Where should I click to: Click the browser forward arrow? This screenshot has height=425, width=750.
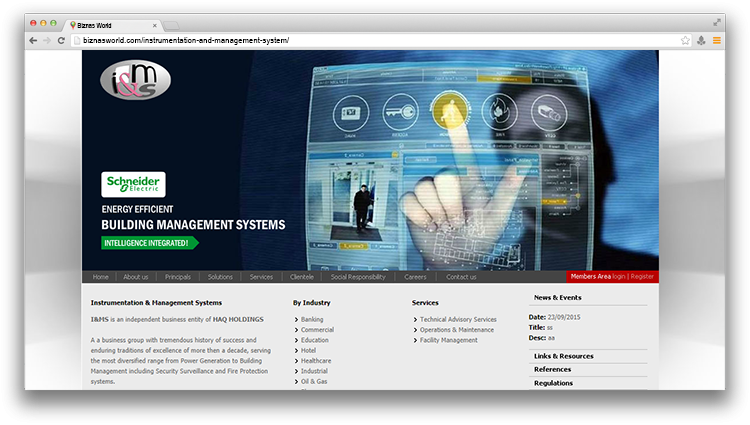(x=47, y=40)
